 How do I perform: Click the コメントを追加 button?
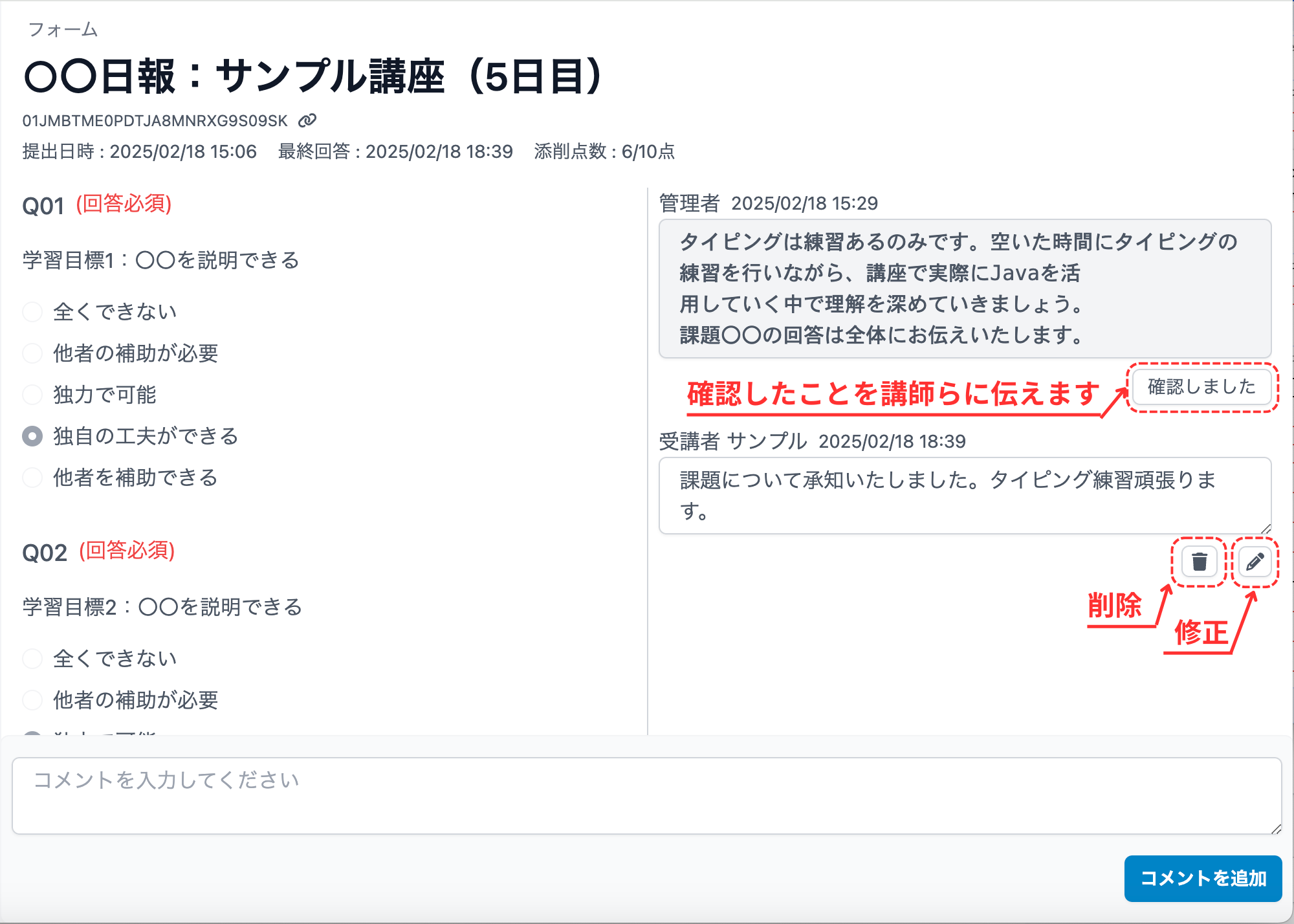coord(1202,878)
